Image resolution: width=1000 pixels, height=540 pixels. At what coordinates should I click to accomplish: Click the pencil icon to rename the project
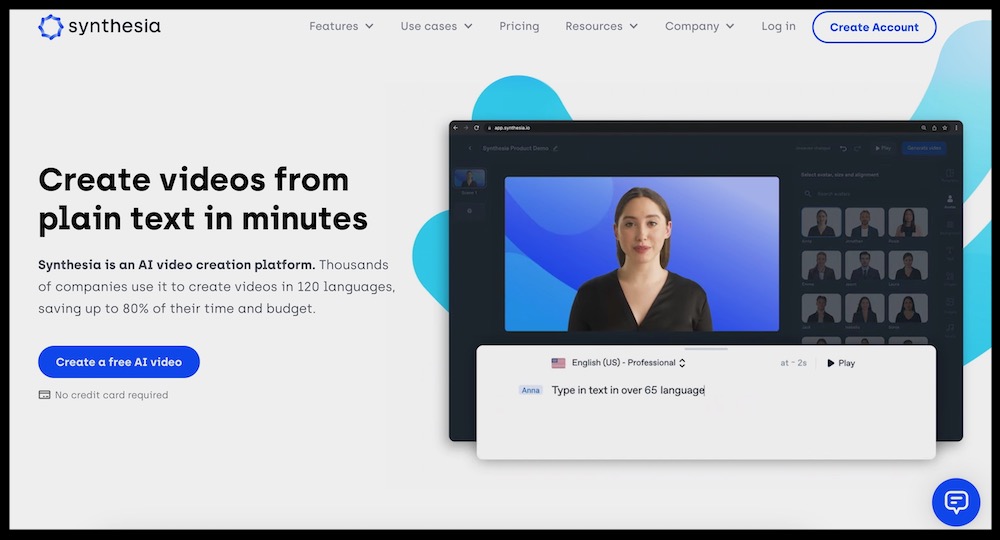[555, 148]
